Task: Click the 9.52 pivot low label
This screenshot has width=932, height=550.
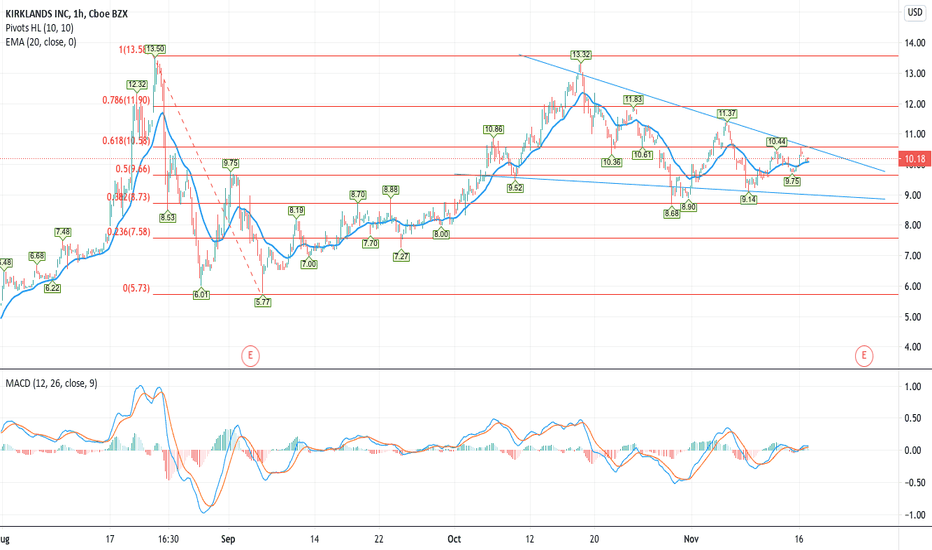Action: point(515,188)
